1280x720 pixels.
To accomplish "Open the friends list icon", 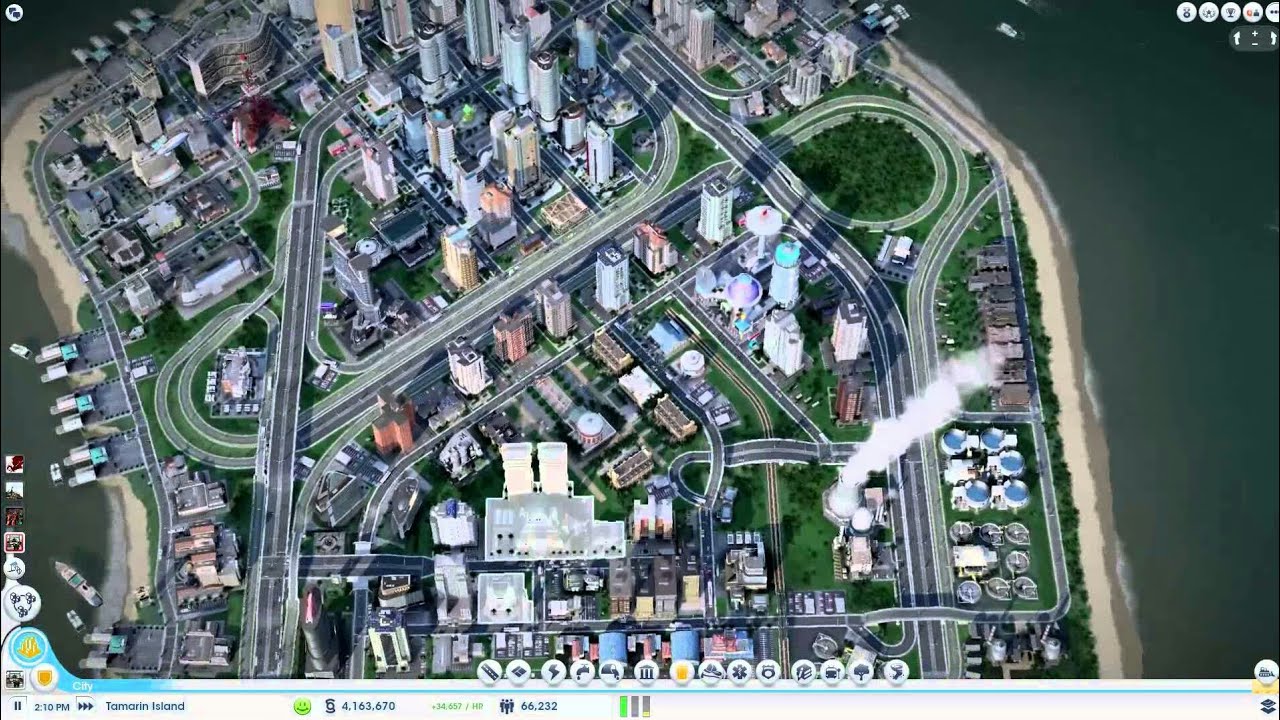I will click(1251, 13).
